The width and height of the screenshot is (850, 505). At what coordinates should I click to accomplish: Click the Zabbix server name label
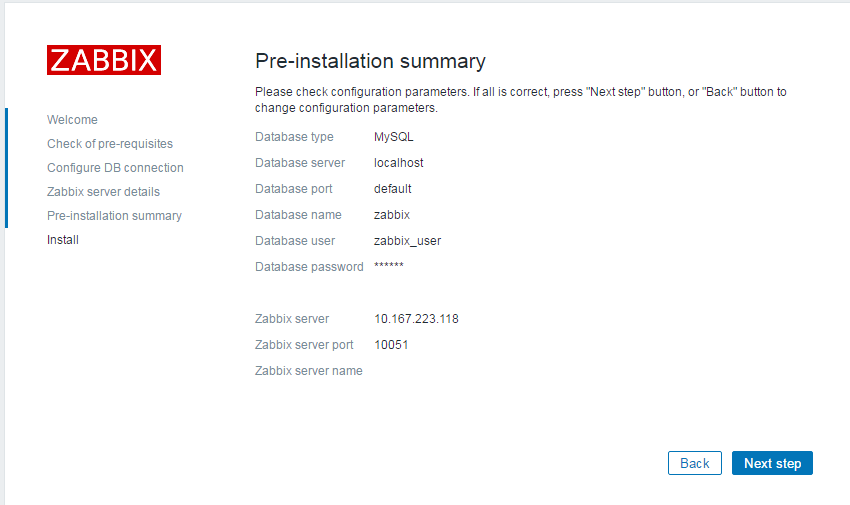tap(309, 371)
